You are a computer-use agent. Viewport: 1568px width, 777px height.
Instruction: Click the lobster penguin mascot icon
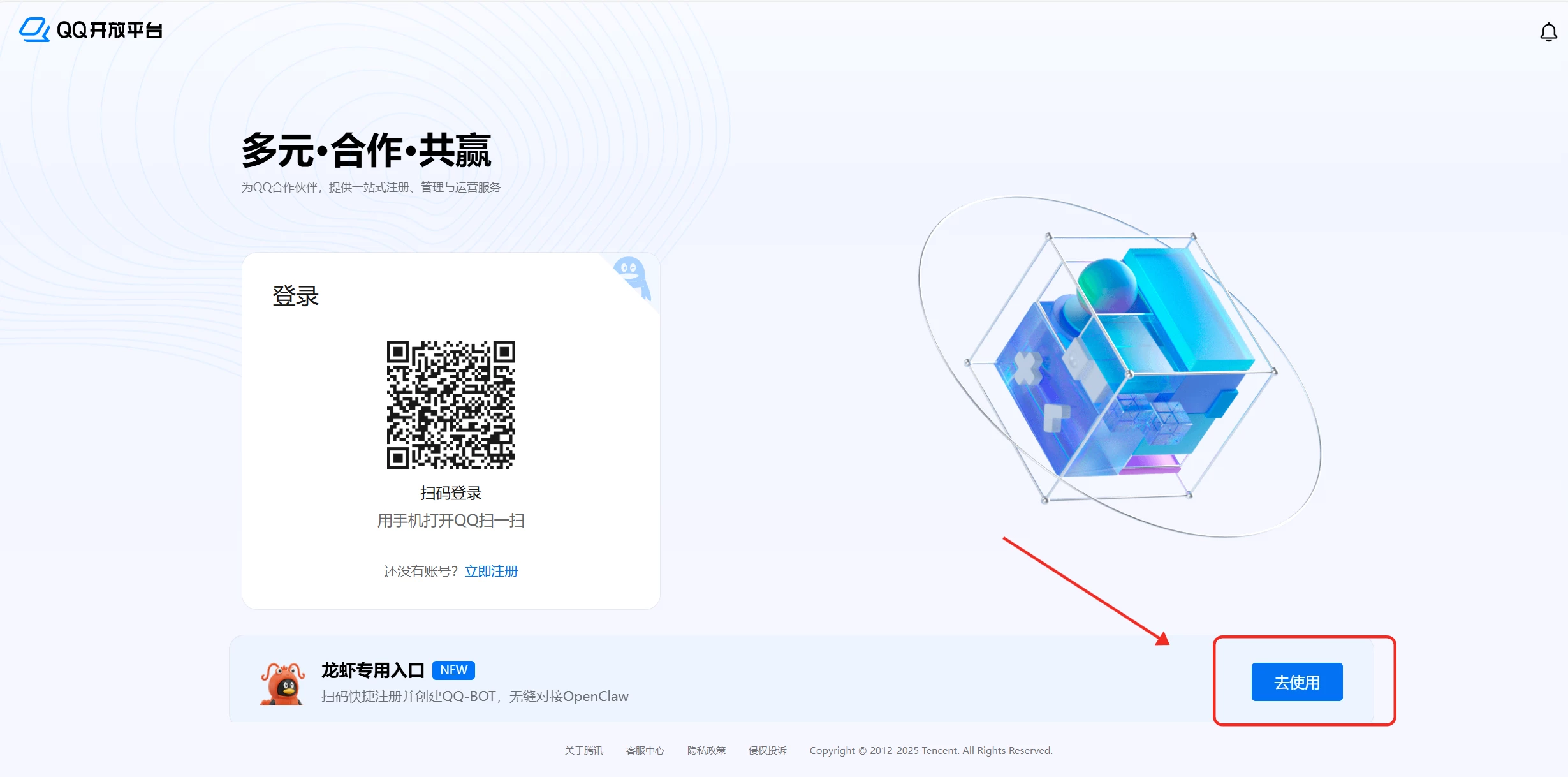pyautogui.click(x=282, y=683)
